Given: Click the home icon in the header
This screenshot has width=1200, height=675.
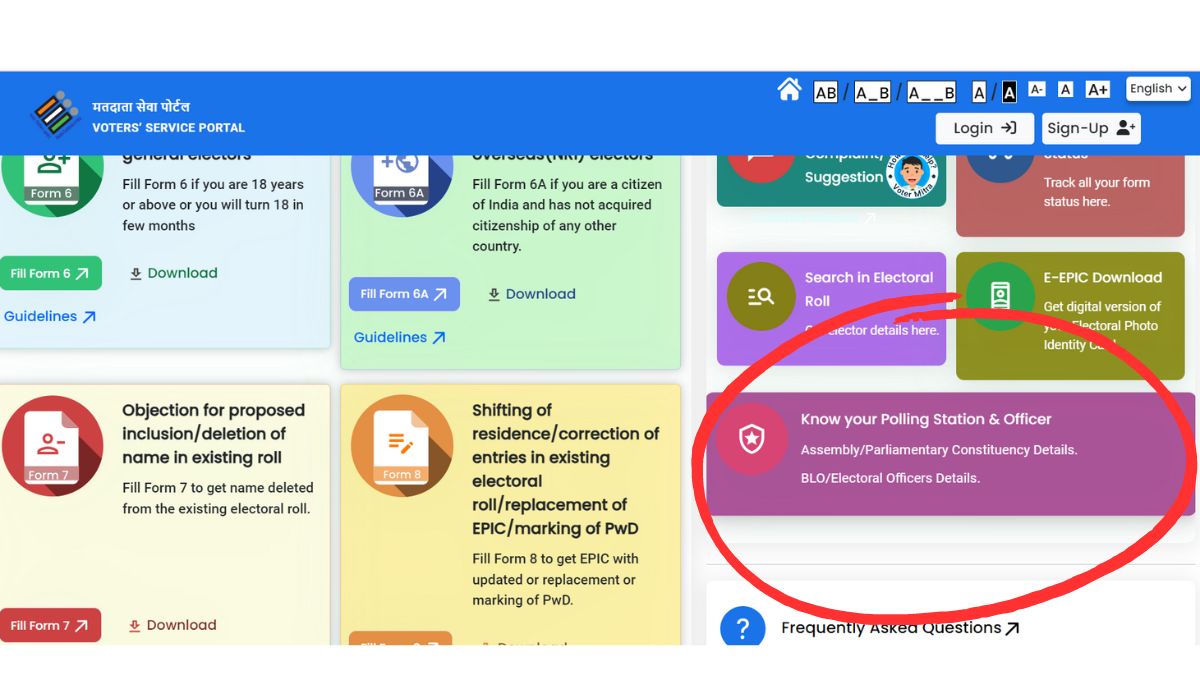Looking at the screenshot, I should pos(789,89).
